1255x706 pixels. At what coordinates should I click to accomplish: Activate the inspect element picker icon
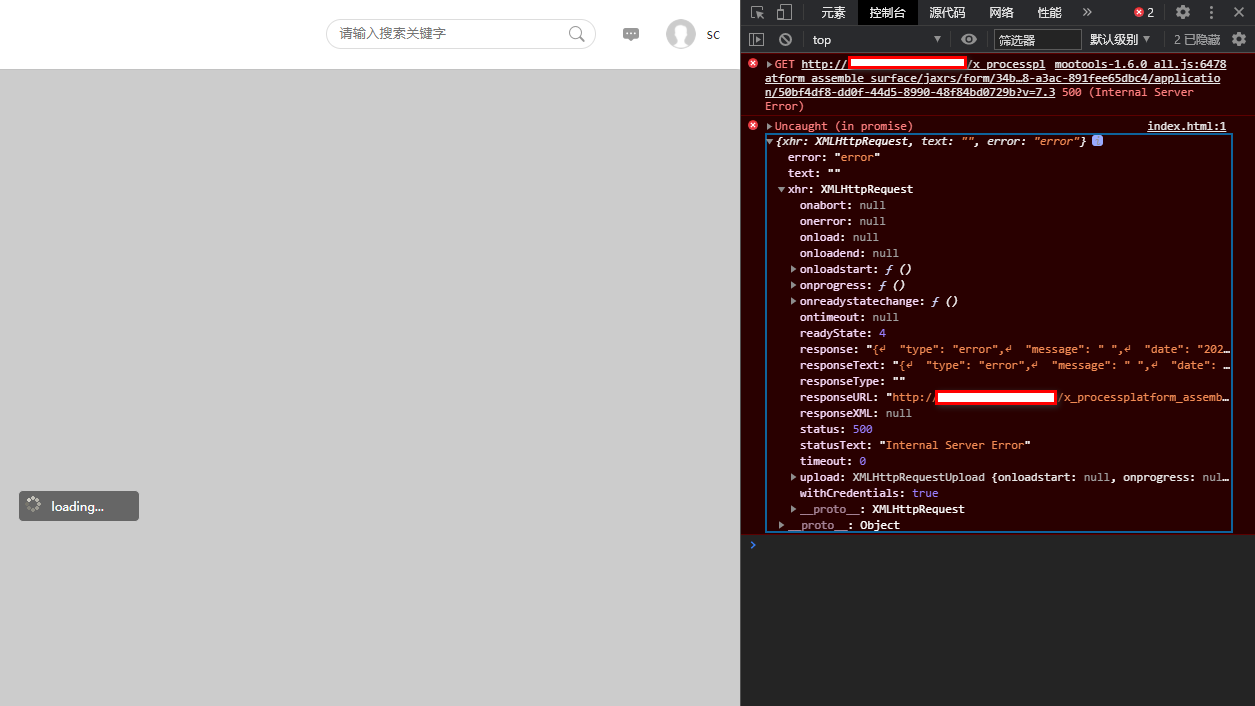(x=758, y=13)
